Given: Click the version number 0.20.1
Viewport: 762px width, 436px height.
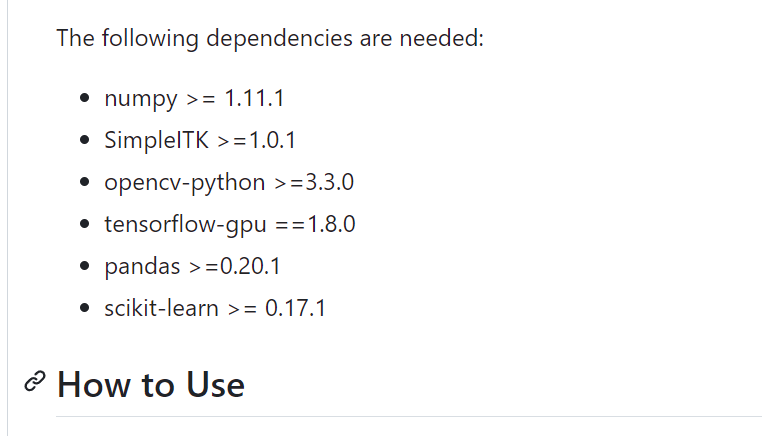Looking at the screenshot, I should coord(250,266).
